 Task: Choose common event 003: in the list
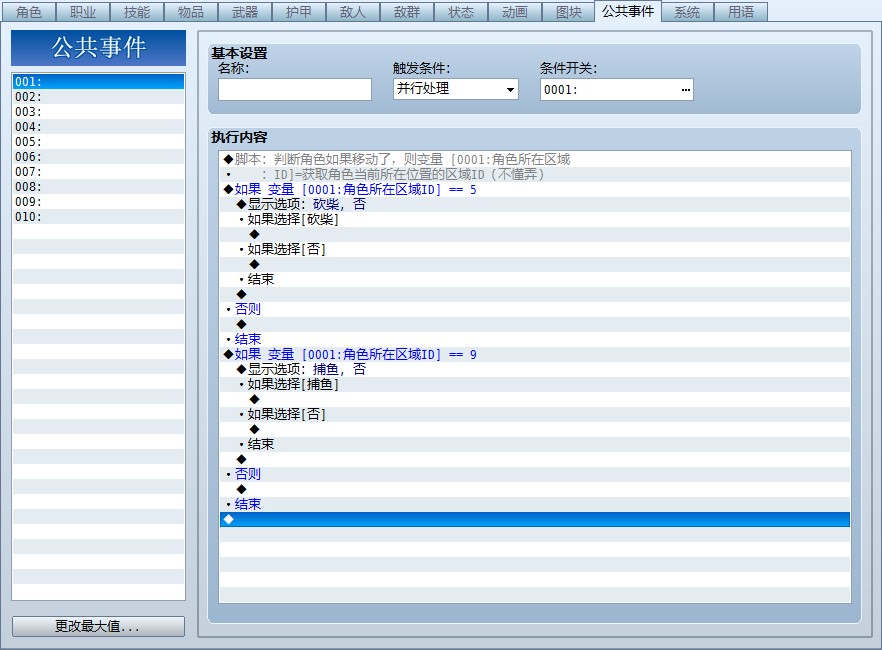point(98,111)
